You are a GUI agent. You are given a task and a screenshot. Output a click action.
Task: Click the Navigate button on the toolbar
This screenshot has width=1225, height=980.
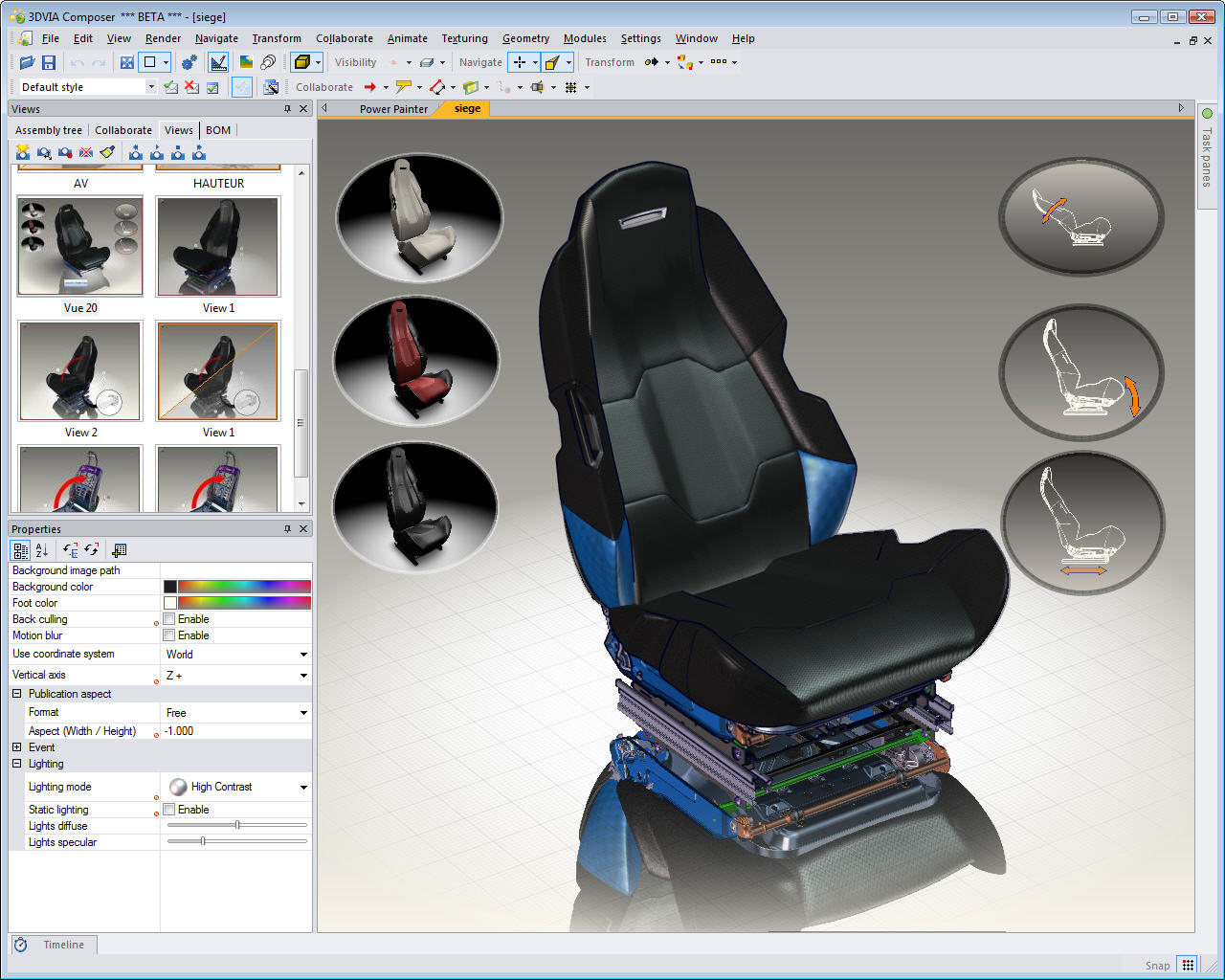click(x=480, y=61)
